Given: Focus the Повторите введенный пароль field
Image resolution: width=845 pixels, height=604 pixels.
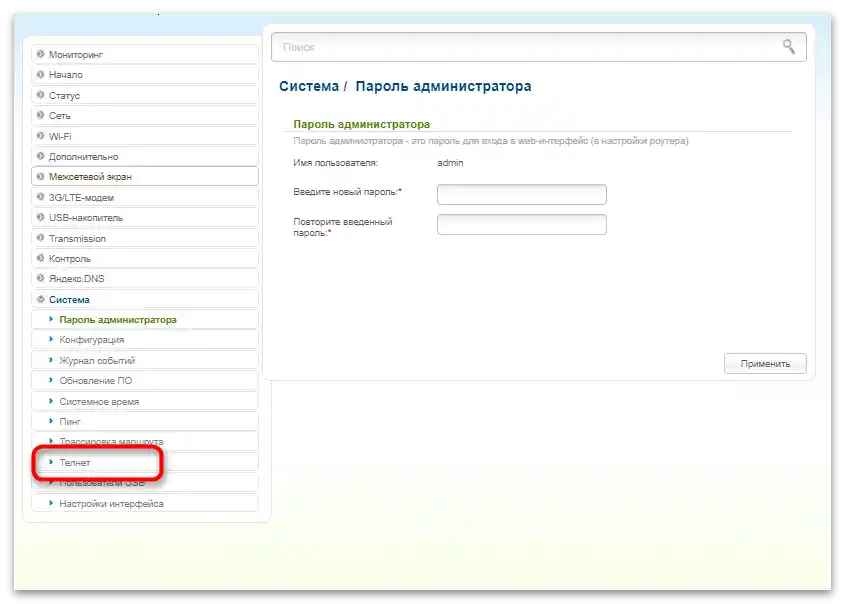Looking at the screenshot, I should click(x=522, y=224).
